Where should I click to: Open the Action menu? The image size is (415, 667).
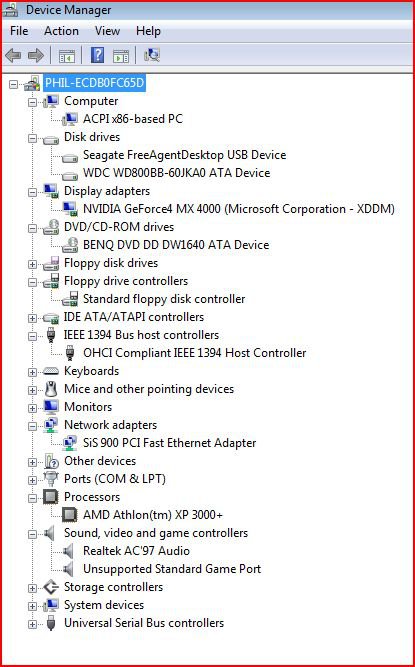point(61,31)
